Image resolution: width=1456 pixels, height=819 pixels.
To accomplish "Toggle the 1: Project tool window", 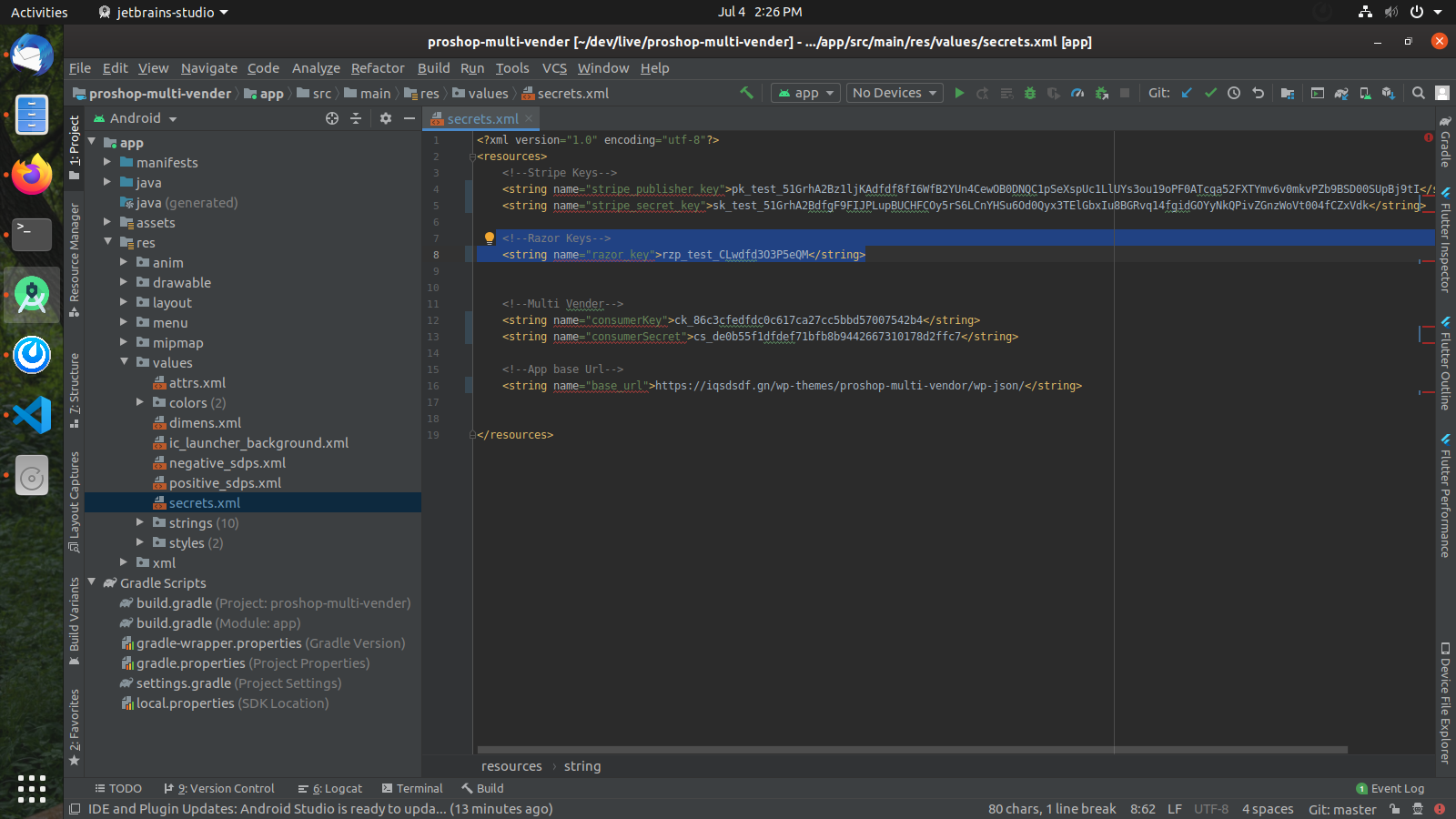I will [x=75, y=148].
